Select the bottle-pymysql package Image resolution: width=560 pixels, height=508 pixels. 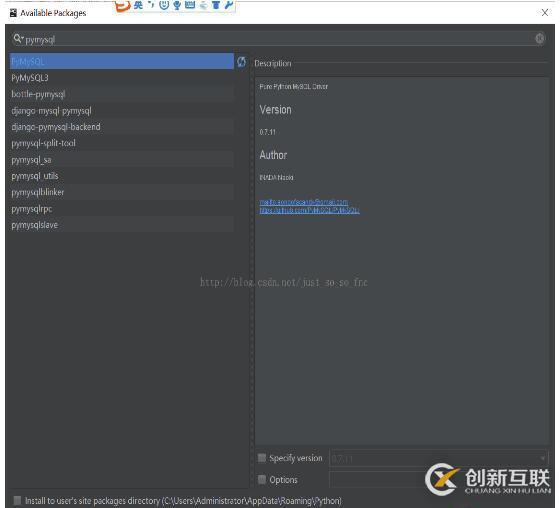[x=122, y=94]
